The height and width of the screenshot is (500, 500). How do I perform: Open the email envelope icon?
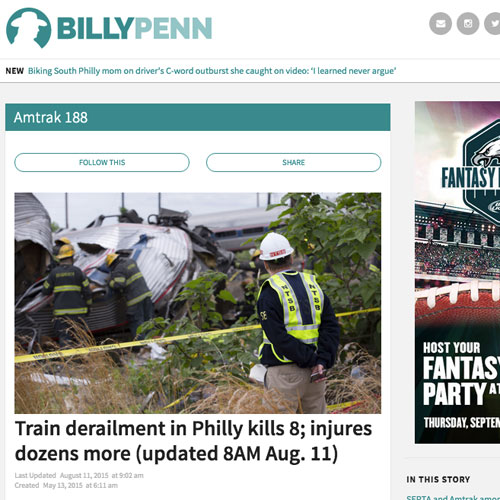(440, 23)
